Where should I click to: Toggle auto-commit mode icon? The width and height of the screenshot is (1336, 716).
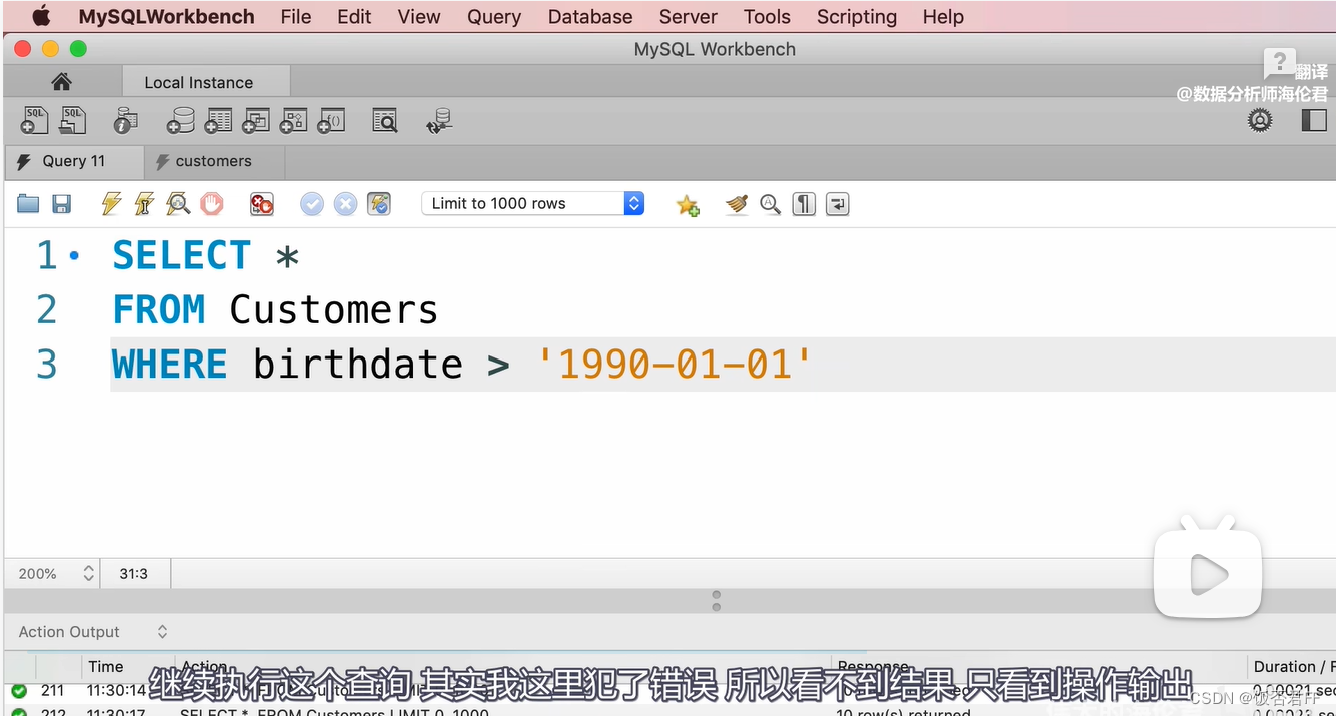click(379, 204)
